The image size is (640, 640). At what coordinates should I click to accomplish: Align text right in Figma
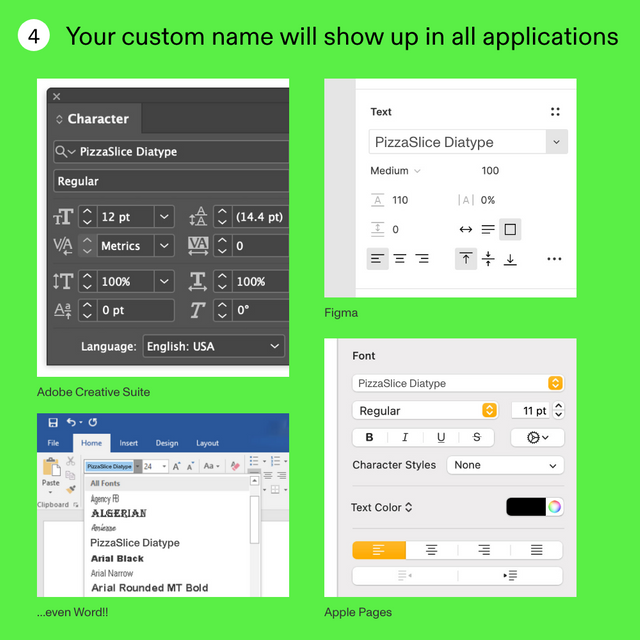pyautogui.click(x=422, y=259)
